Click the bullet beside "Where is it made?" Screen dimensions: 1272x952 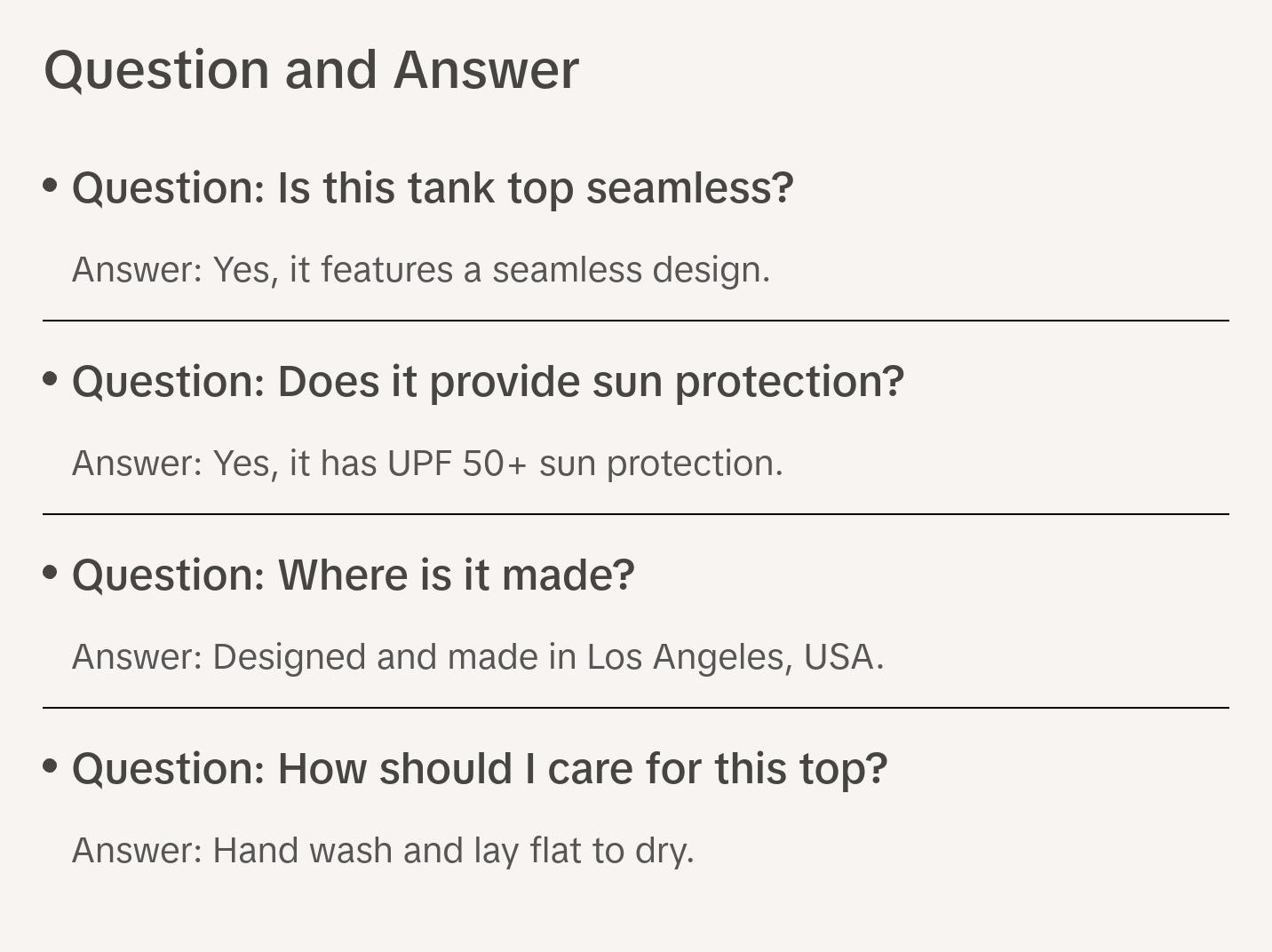51,572
